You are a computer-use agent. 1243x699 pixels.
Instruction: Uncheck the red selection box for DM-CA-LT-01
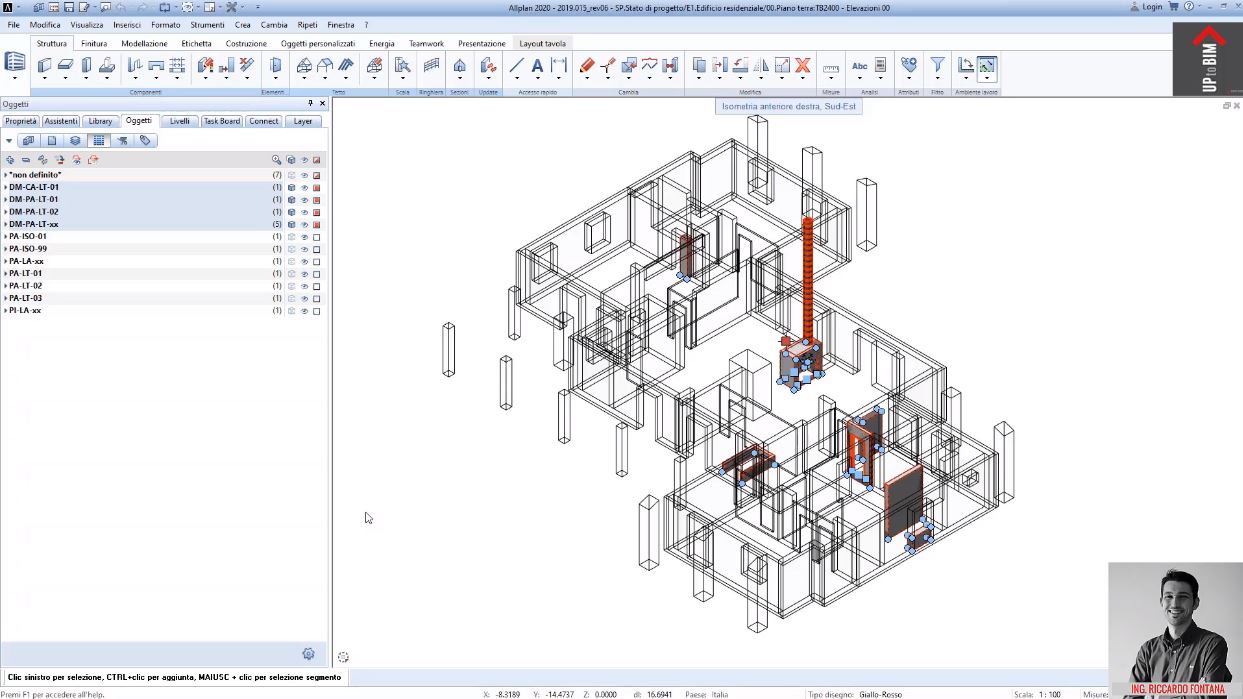[x=317, y=188]
